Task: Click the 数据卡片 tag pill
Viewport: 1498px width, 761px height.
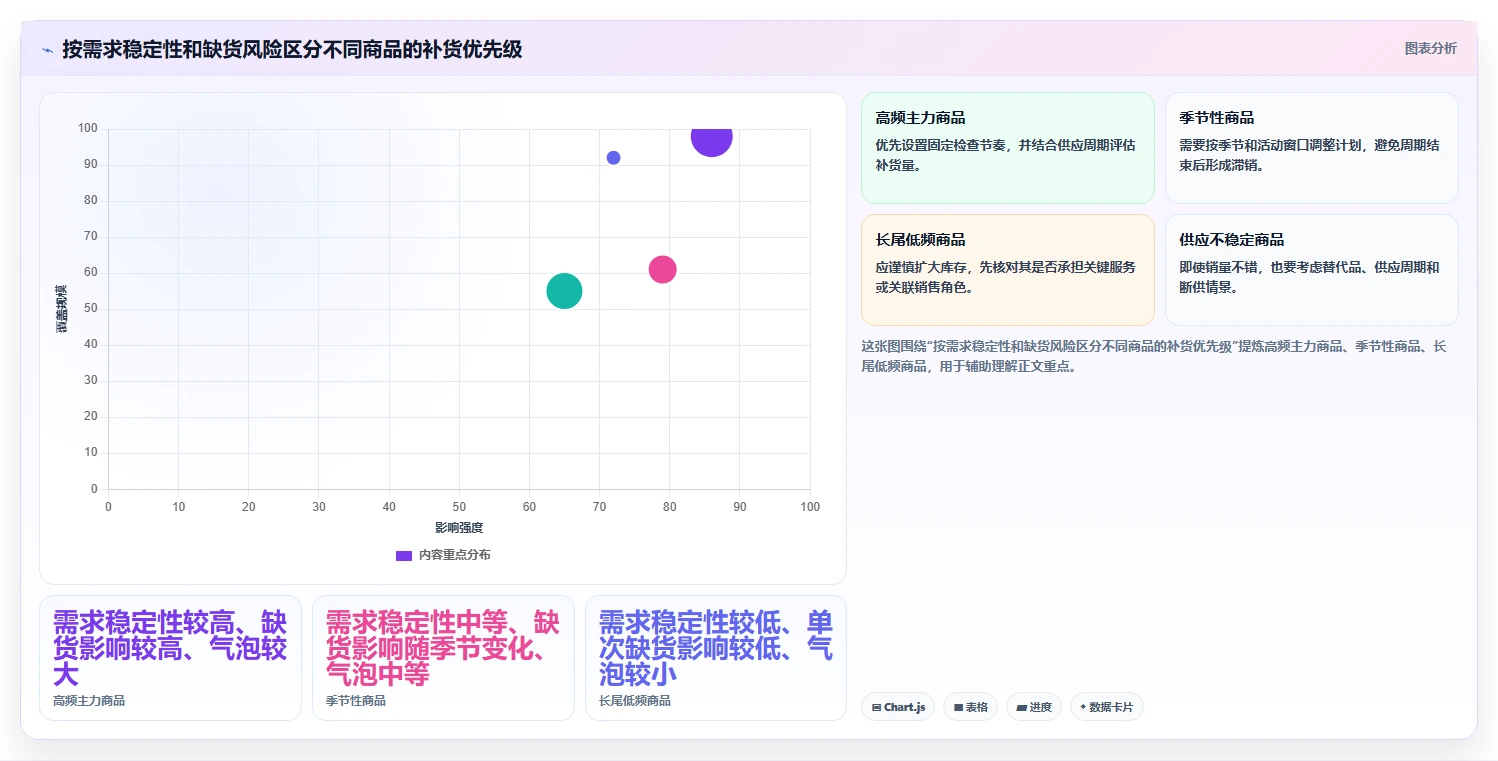Action: click(x=1106, y=707)
